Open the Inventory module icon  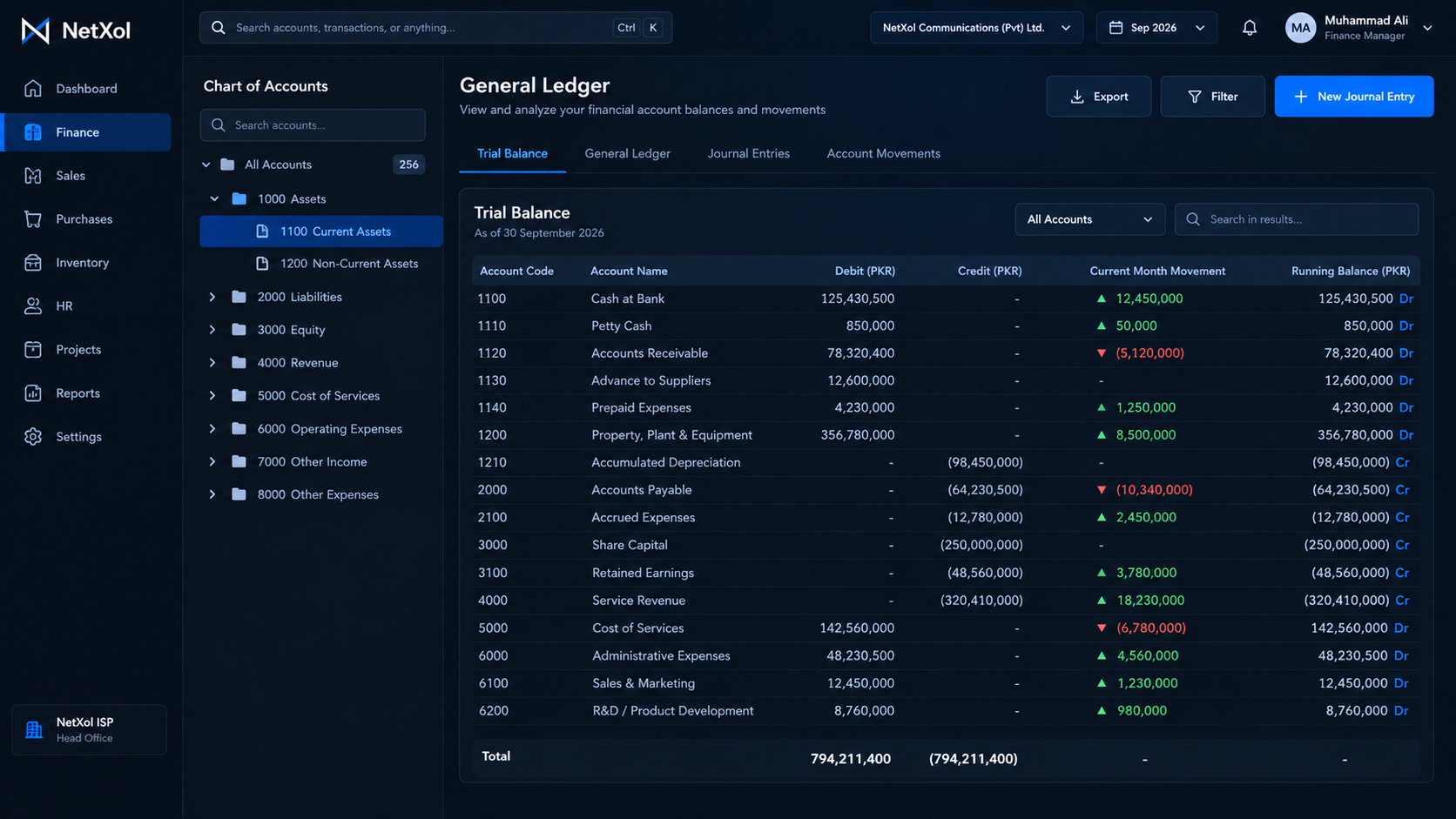click(x=33, y=263)
